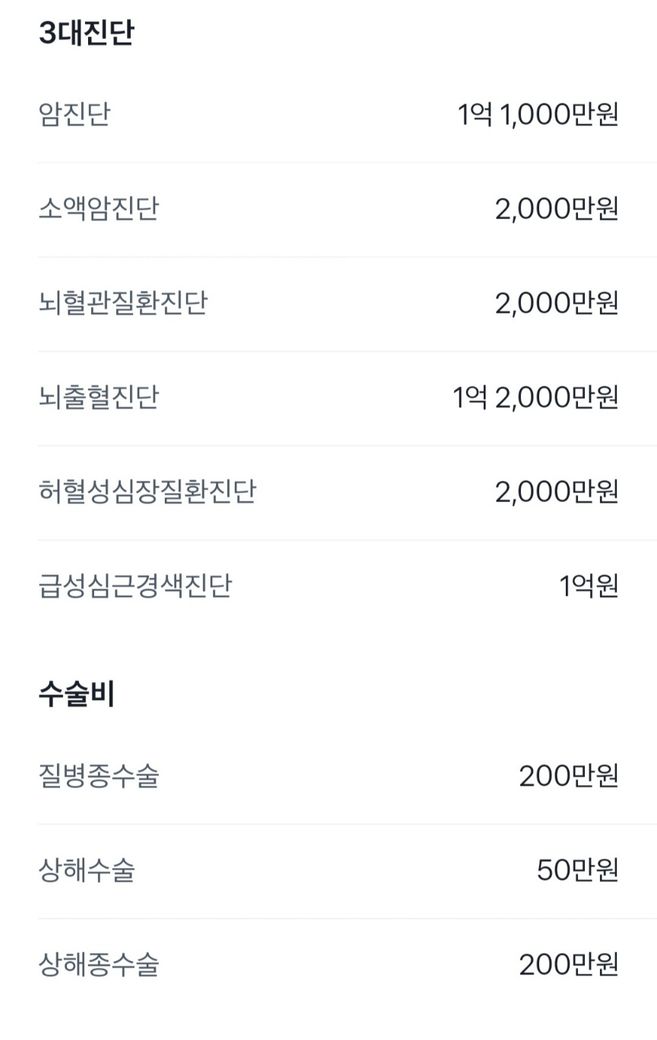Viewport: 657px width, 1040px height.
Task: Select the 암진단 coverage label
Action: pos(74,115)
